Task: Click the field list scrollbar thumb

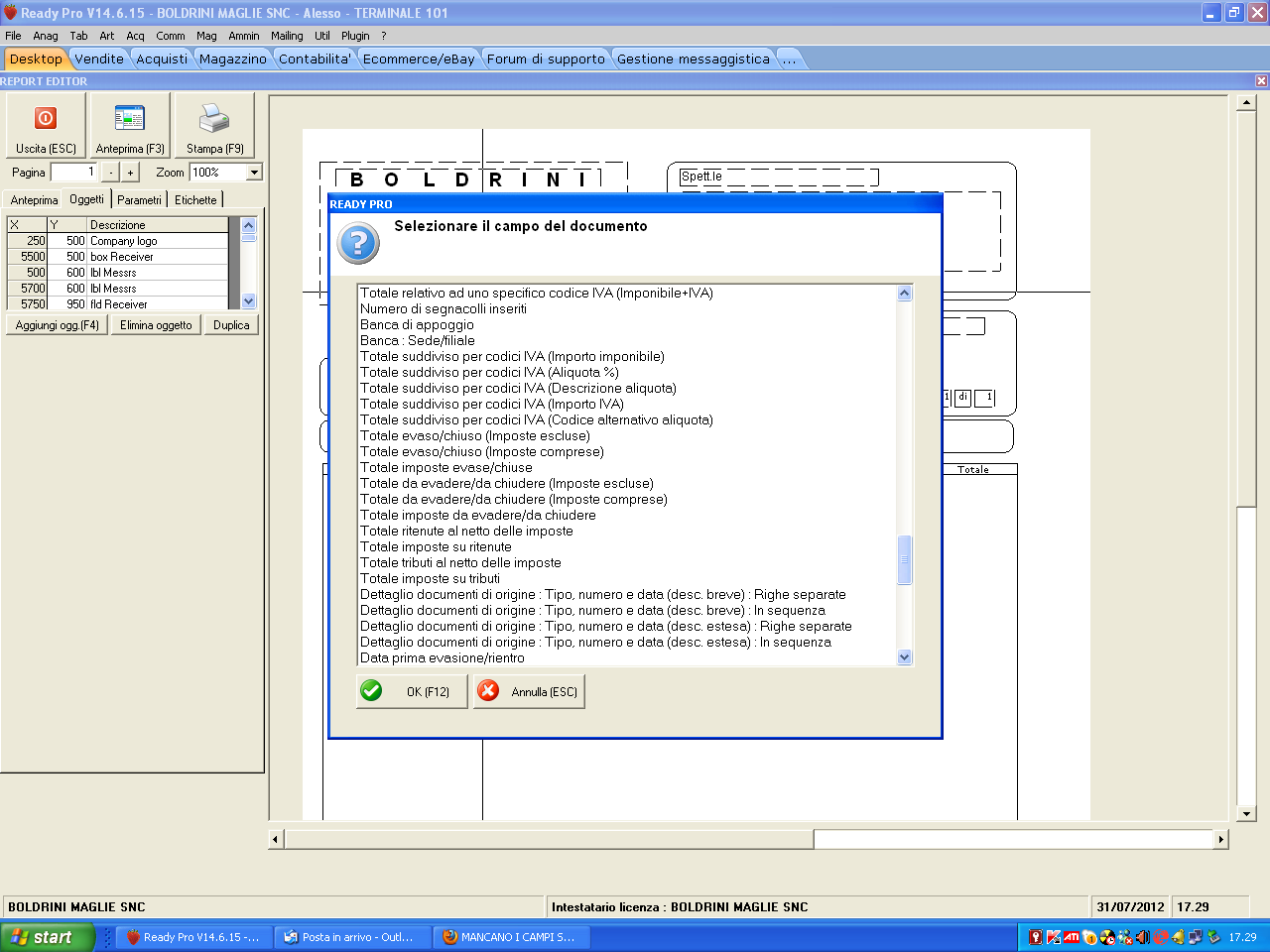Action: pyautogui.click(x=904, y=559)
